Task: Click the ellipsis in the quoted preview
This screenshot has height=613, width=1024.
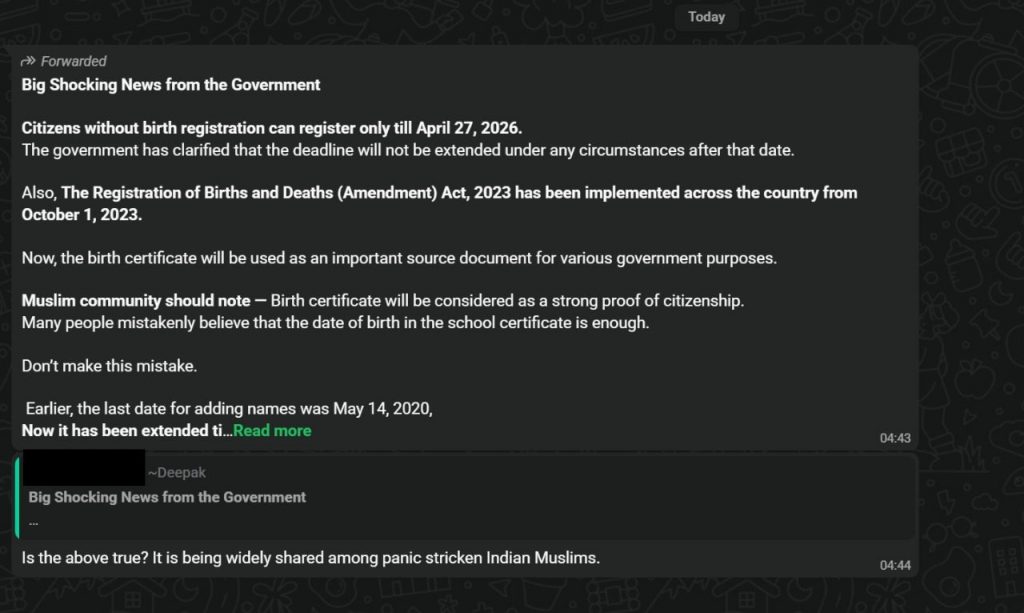Action: [34, 521]
